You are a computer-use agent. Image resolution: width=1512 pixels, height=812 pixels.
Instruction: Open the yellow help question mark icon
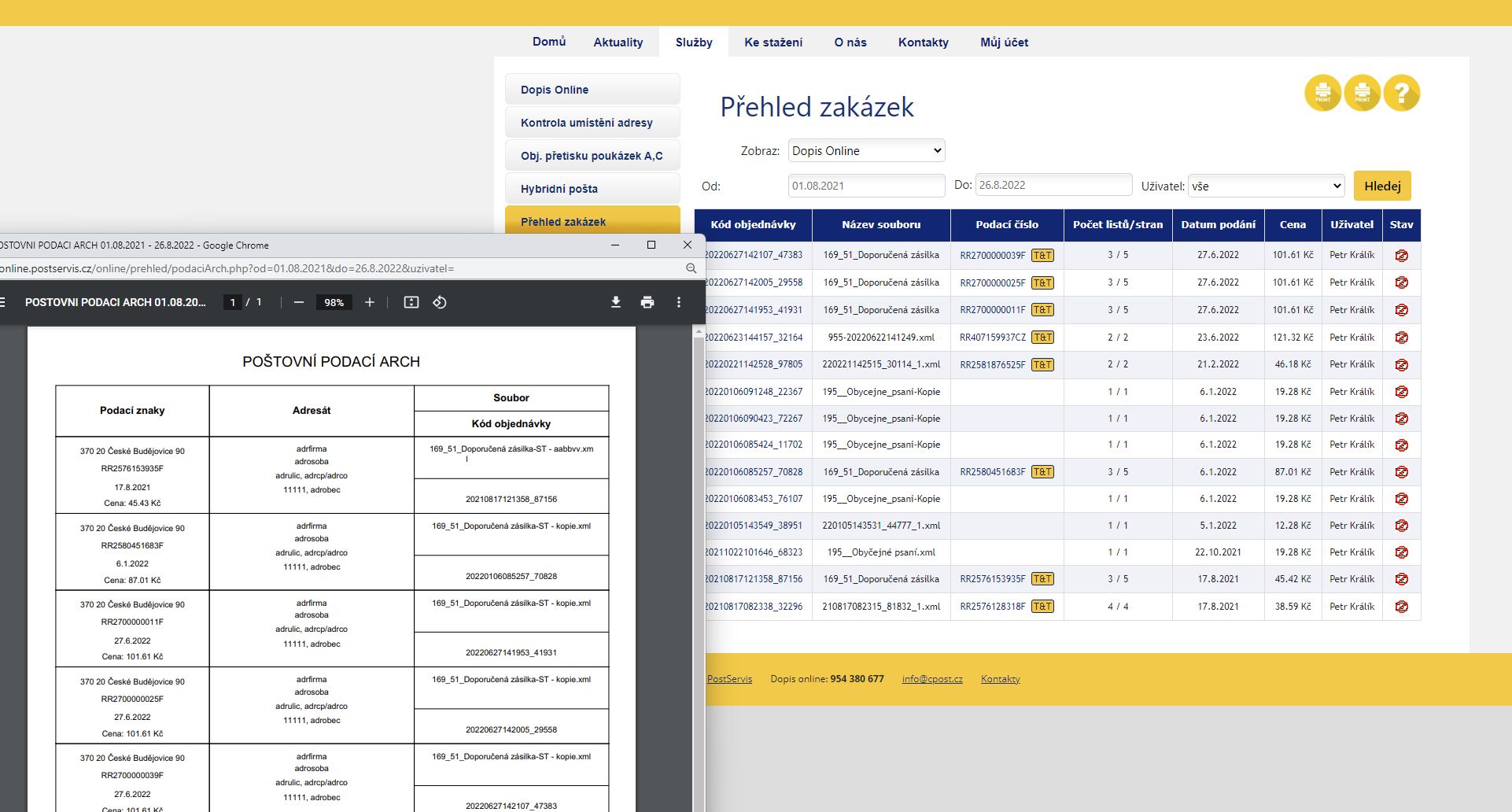(1401, 93)
